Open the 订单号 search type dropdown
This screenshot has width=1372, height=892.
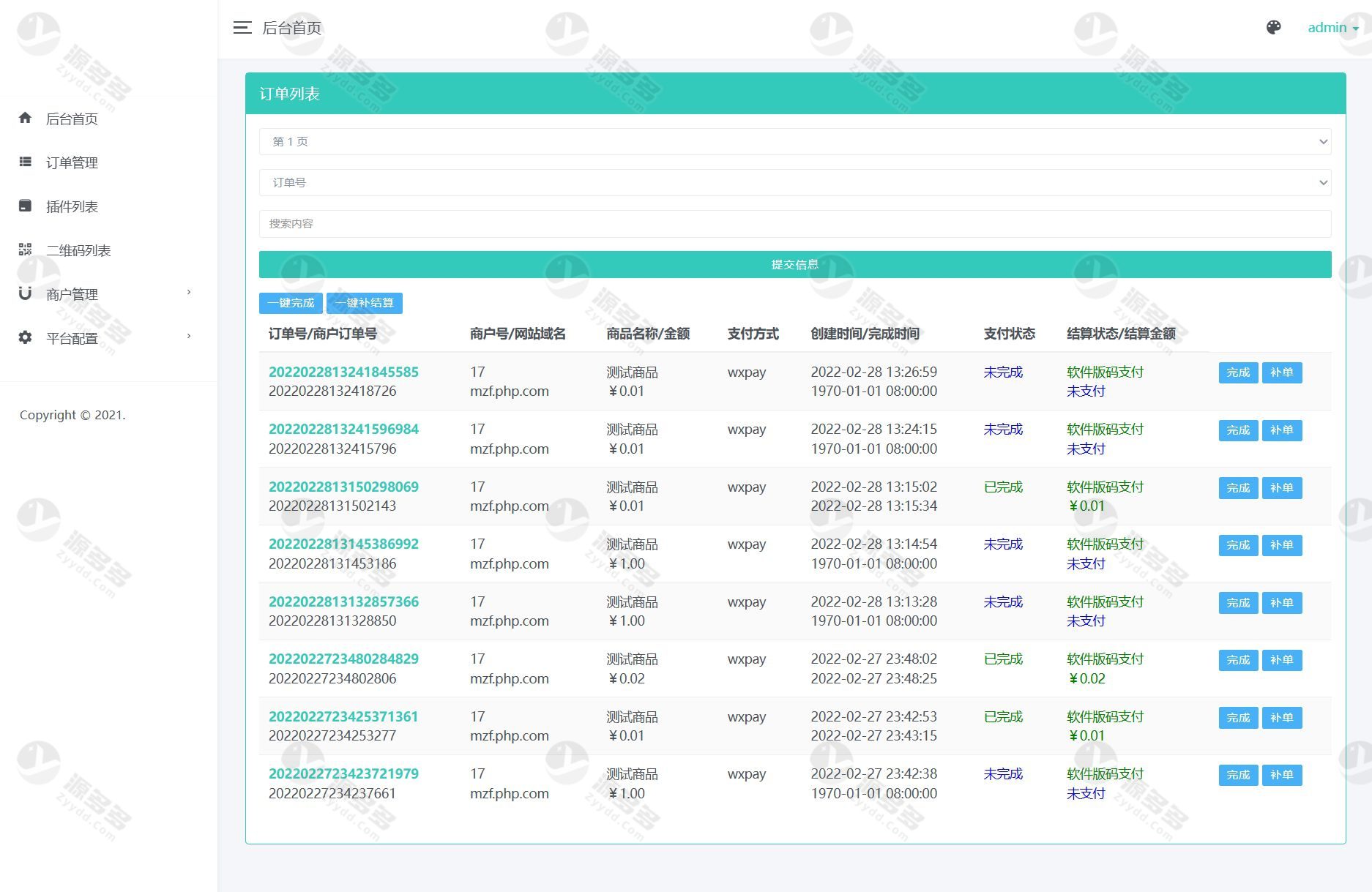(x=795, y=182)
